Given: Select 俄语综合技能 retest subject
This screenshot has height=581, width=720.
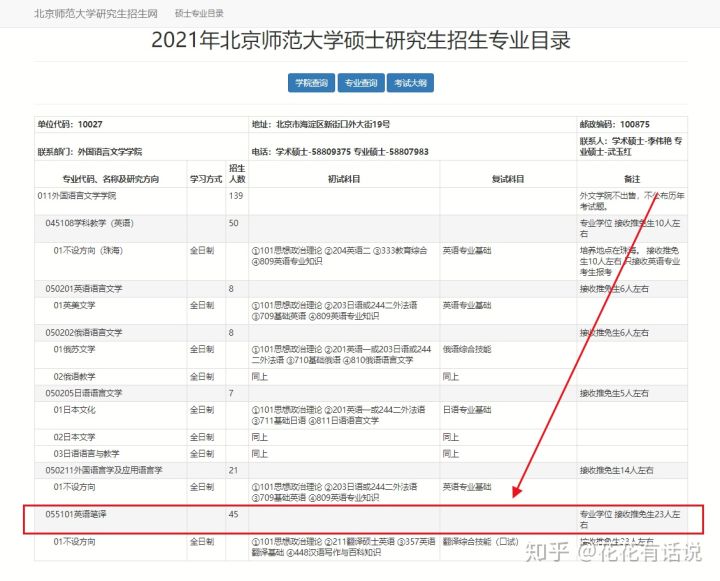Looking at the screenshot, I should 467,350.
